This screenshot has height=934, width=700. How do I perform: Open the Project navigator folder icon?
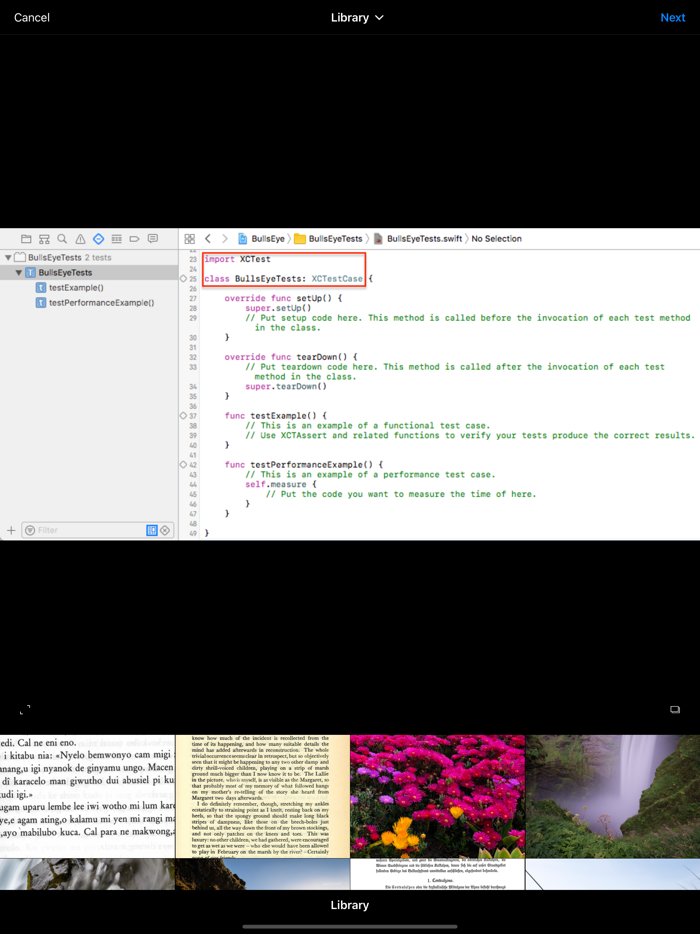click(x=26, y=239)
